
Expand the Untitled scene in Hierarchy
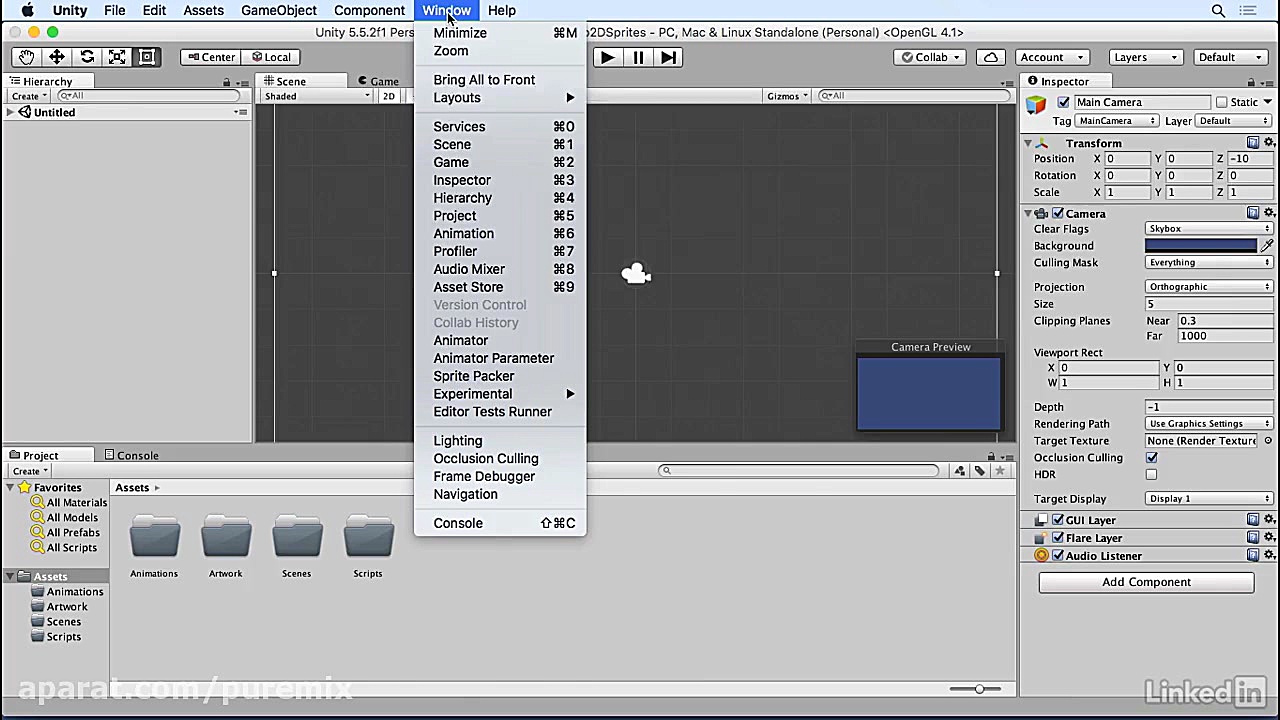tap(10, 112)
